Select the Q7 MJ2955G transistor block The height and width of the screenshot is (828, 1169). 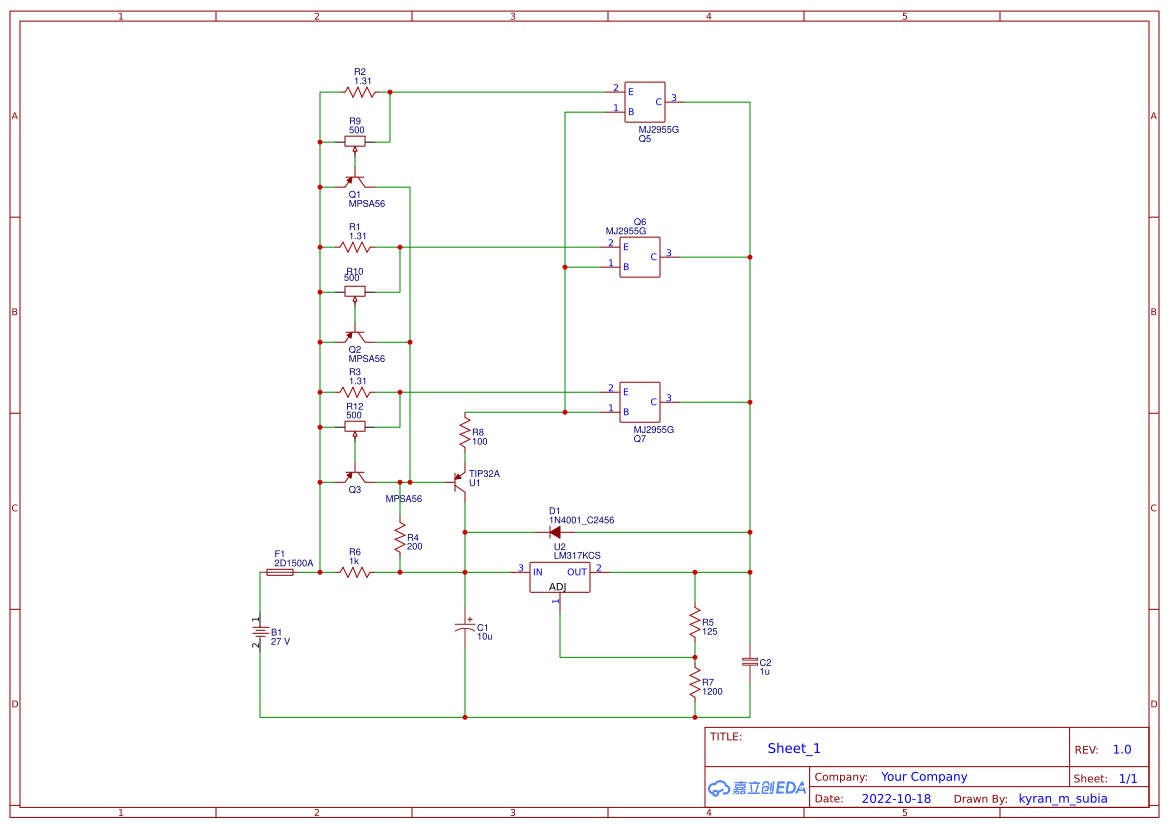(x=639, y=402)
